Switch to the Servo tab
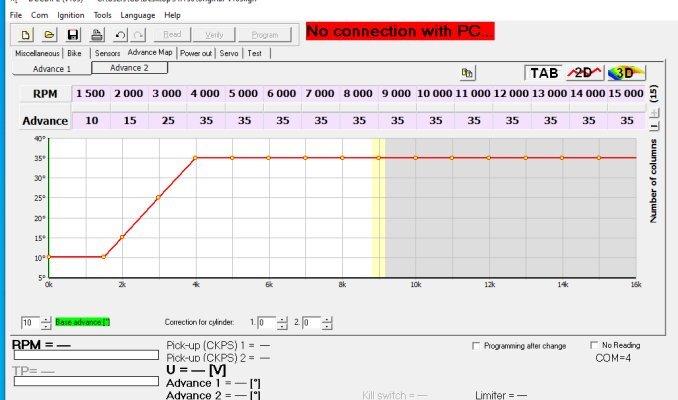The image size is (678, 400). pyautogui.click(x=229, y=53)
